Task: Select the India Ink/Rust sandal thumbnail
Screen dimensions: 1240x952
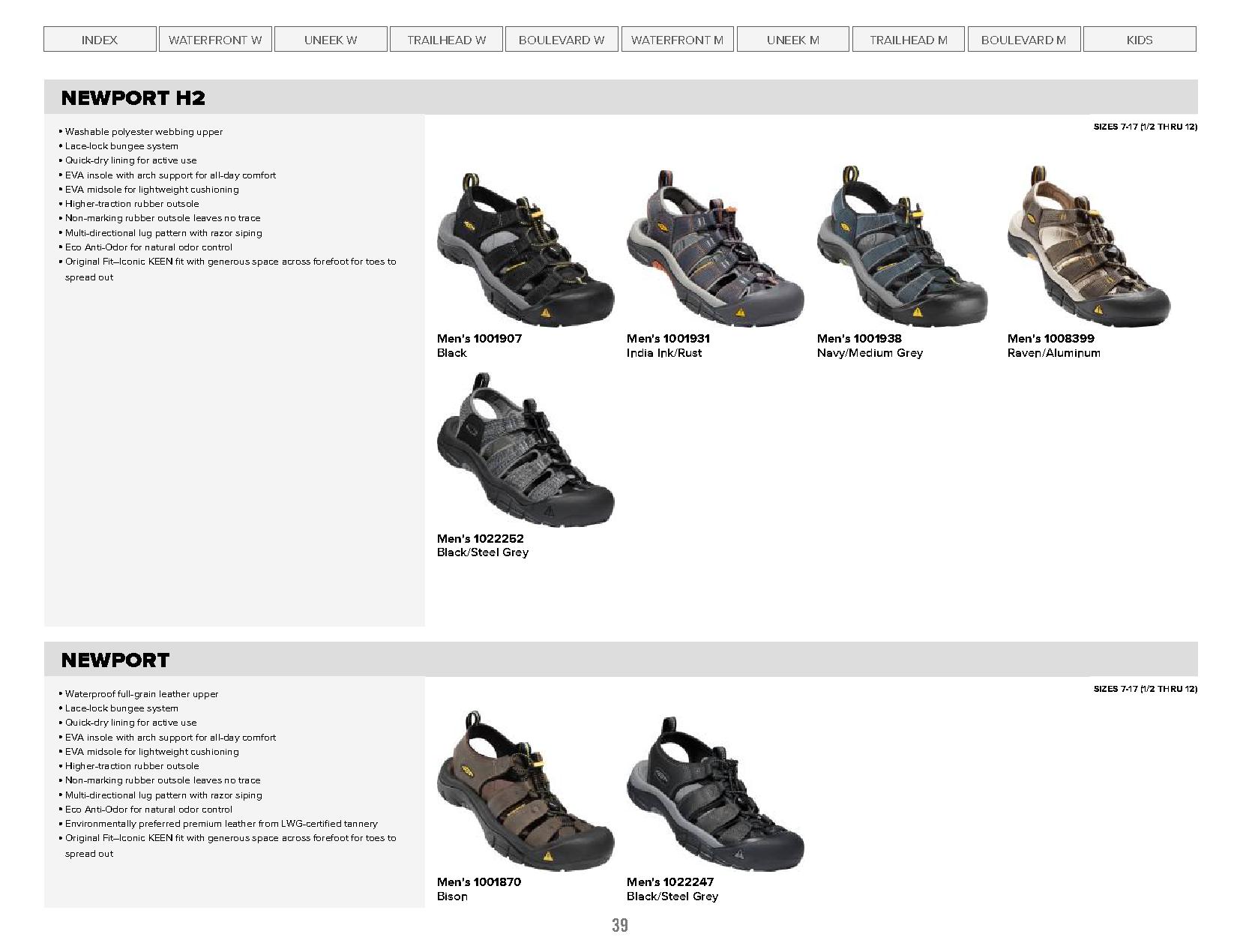Action: [715, 248]
